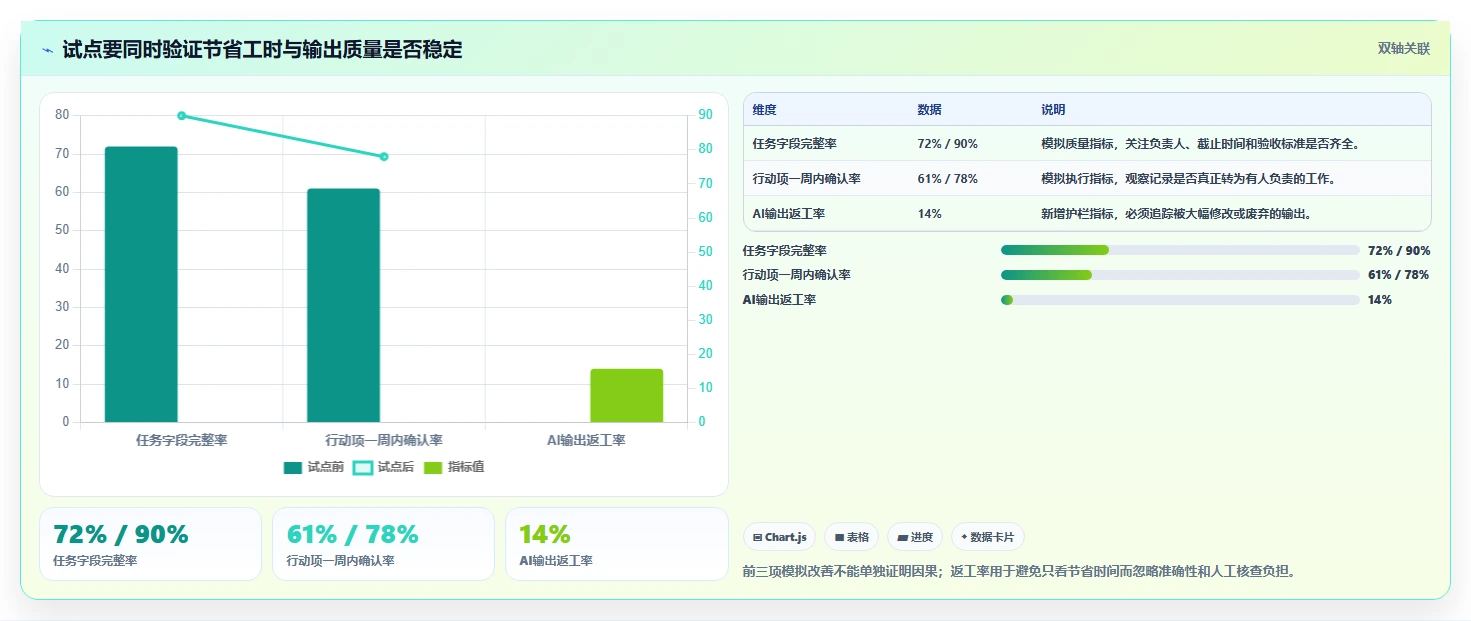Screen dimensions: 1471x621
Task: Click the AI输出返工率 progress bar
Action: pyautogui.click(x=1180, y=300)
